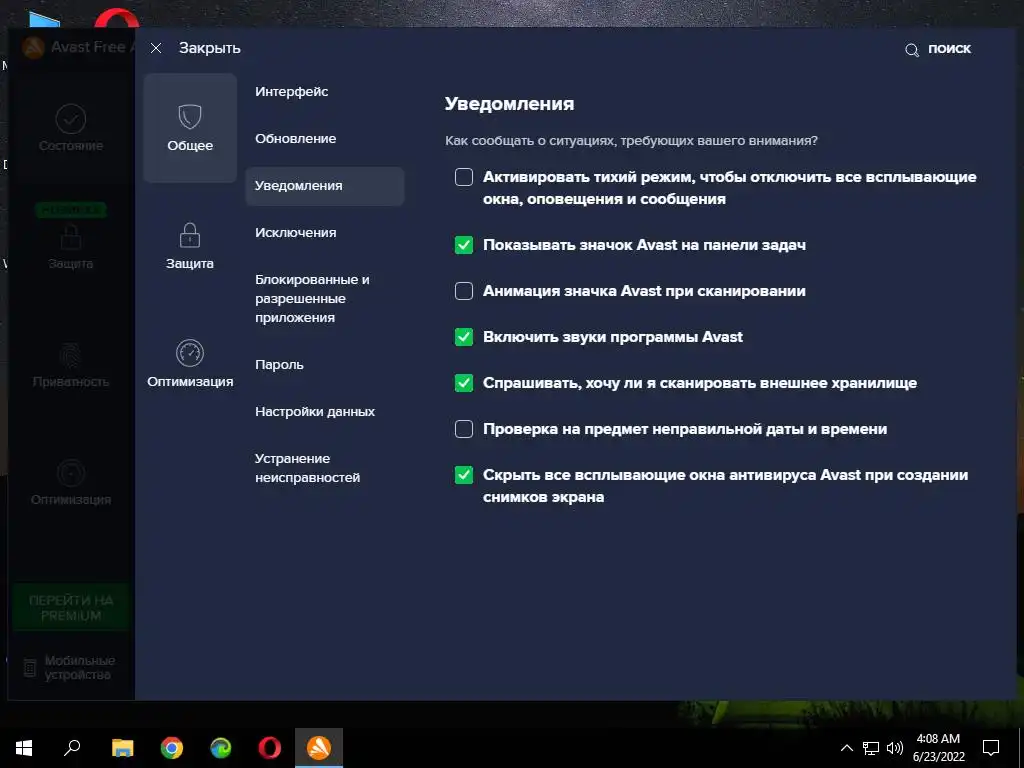Uncheck Спрашивать о сканировании внешнего хранилища
The width and height of the screenshot is (1024, 768).
pyautogui.click(x=464, y=383)
